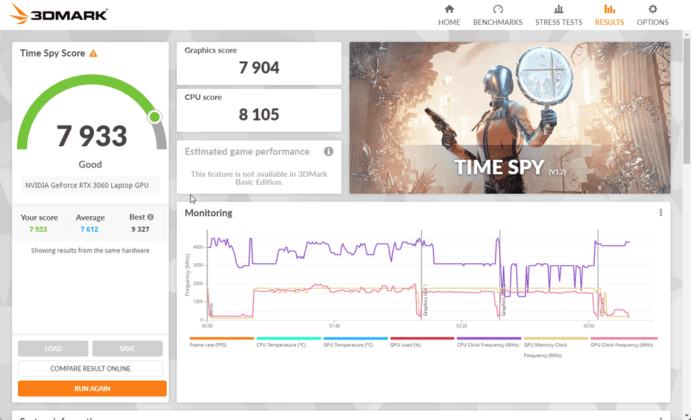Click info icon next to Estimated game performance
The width and height of the screenshot is (691, 420).
point(327,152)
